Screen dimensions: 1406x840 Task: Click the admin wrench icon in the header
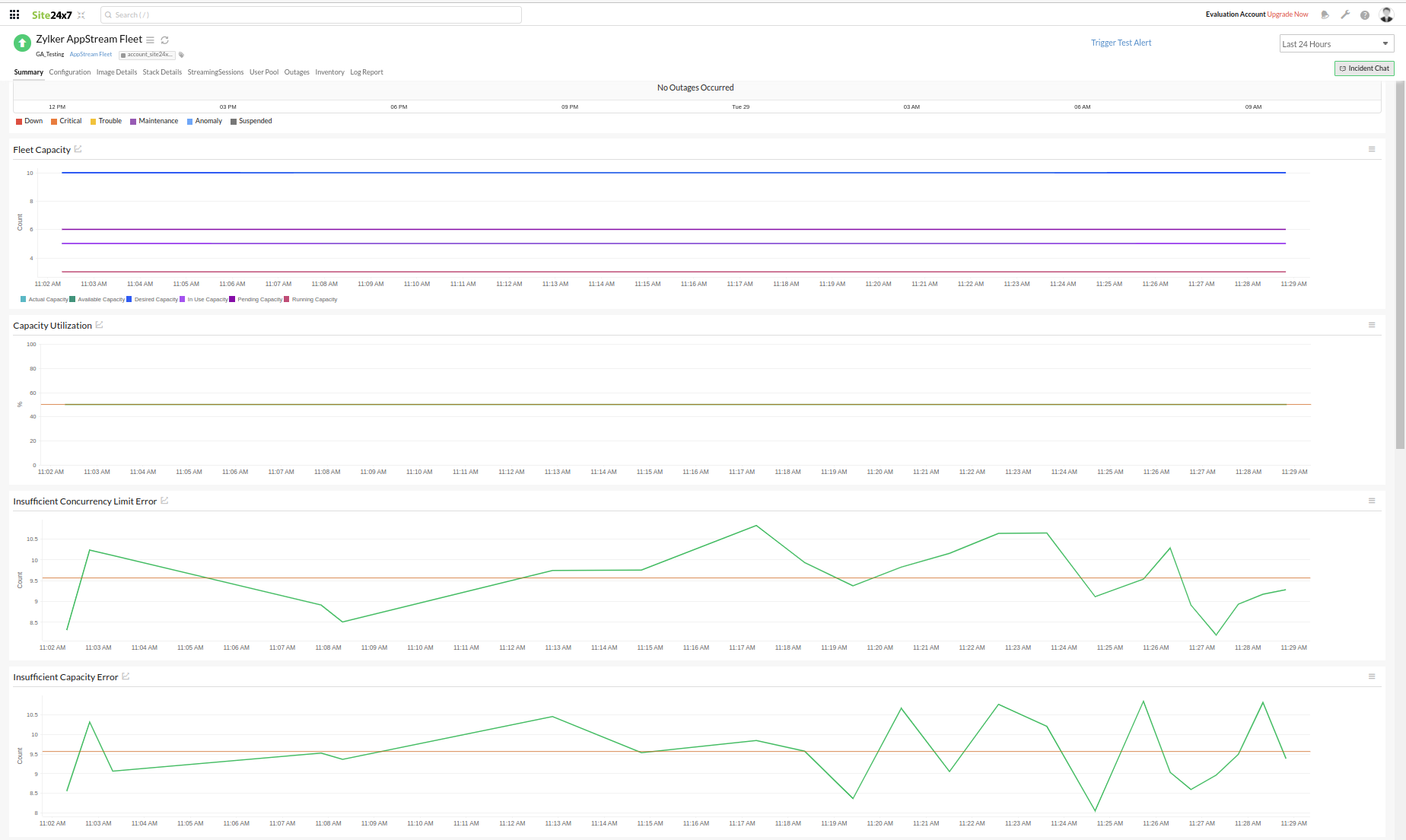[x=1345, y=14]
